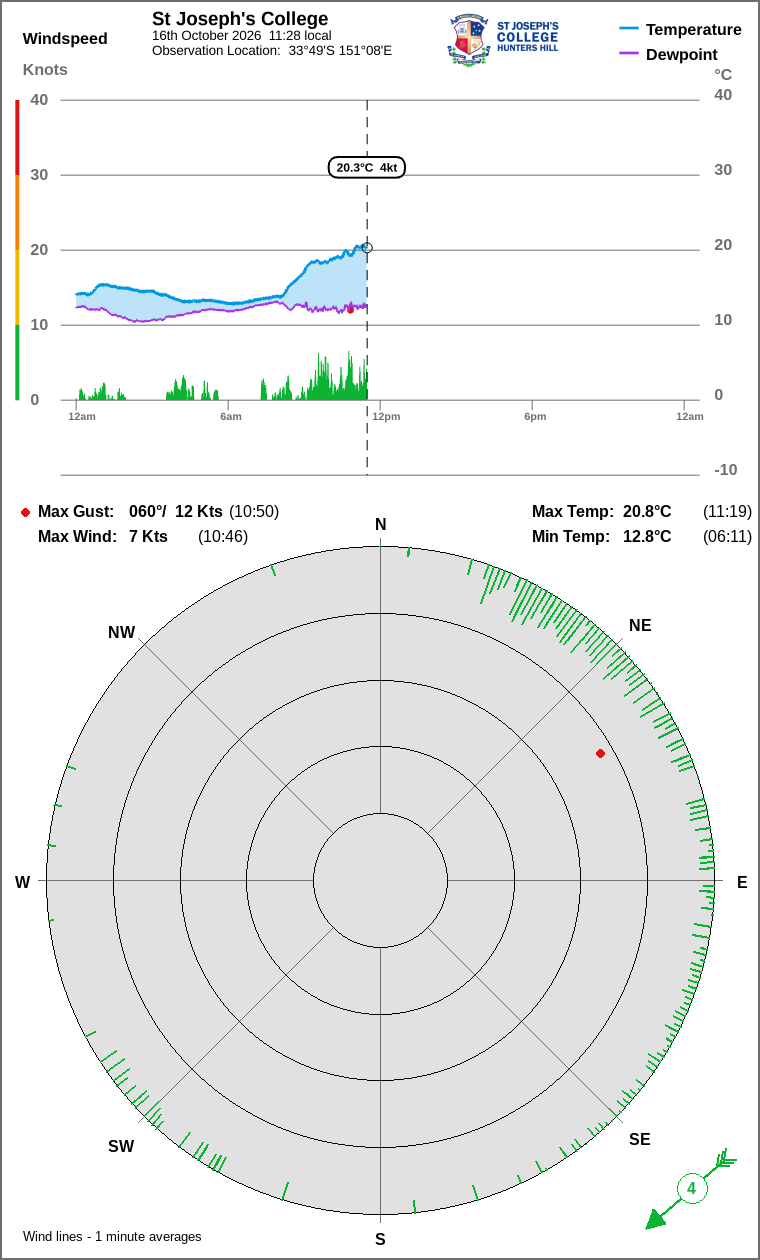Click the red gust marker on the graph
Image resolution: width=760 pixels, height=1260 pixels.
[350, 310]
